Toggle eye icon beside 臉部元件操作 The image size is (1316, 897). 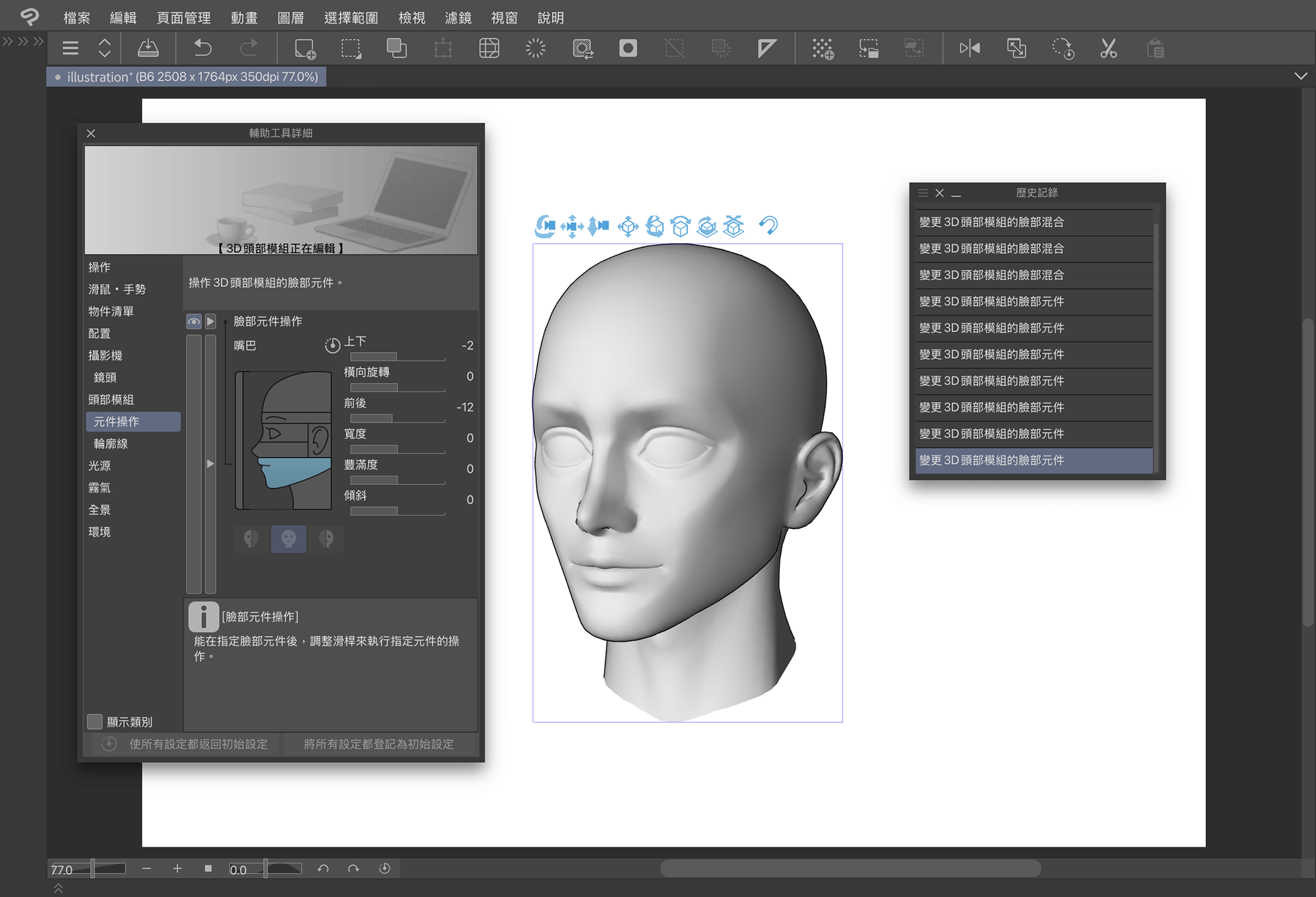tap(193, 321)
